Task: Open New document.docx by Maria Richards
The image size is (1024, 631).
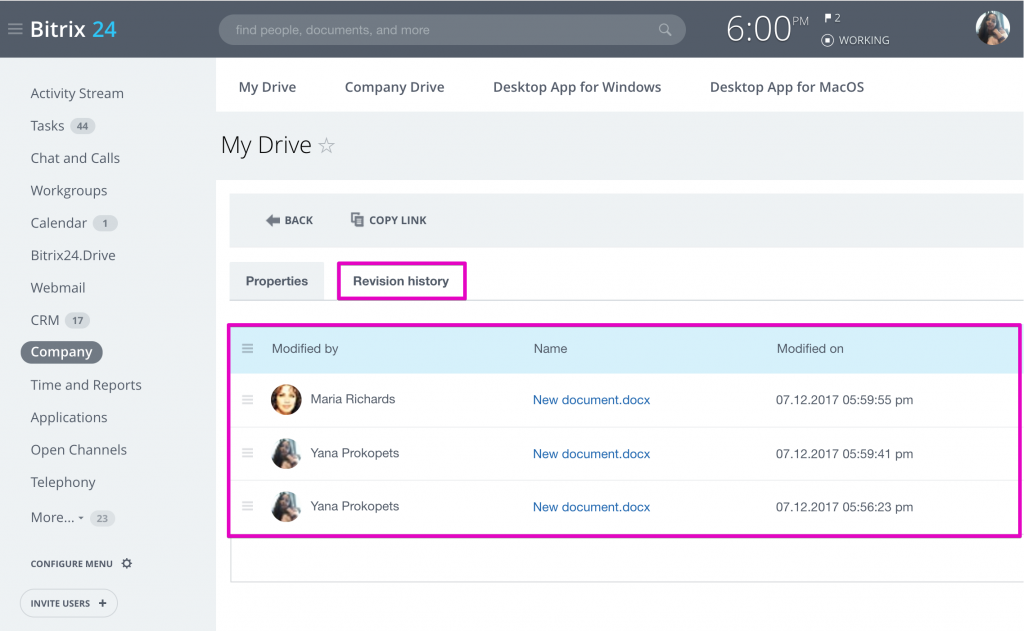Action: [x=591, y=400]
